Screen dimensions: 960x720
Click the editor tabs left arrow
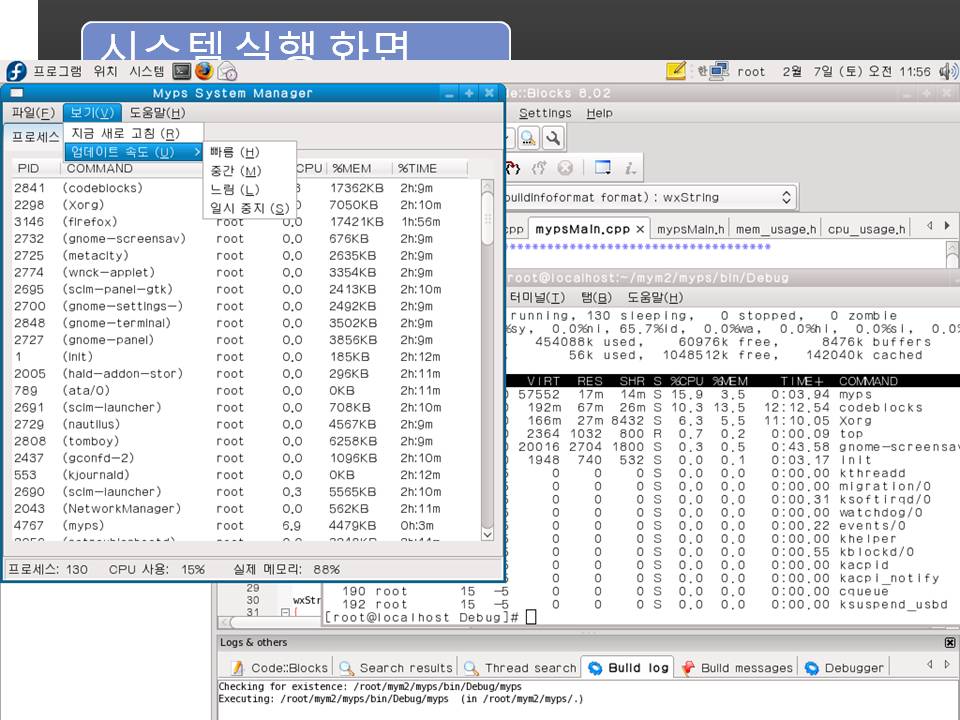pyautogui.click(x=929, y=226)
